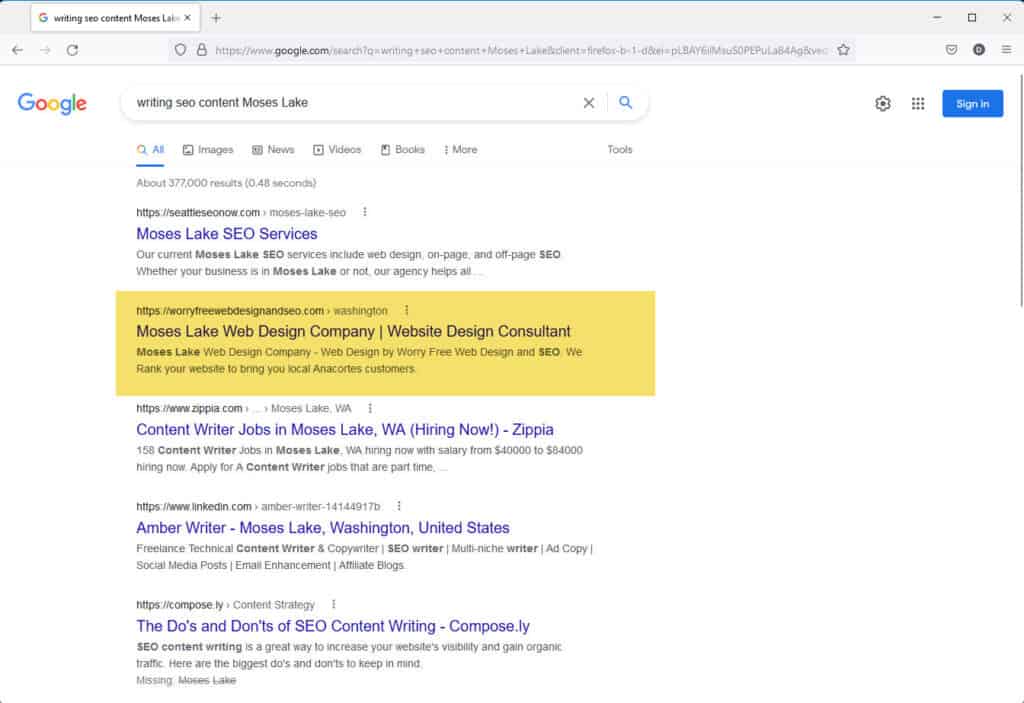This screenshot has width=1024, height=703.
Task: Open the search Tools options
Action: click(620, 150)
